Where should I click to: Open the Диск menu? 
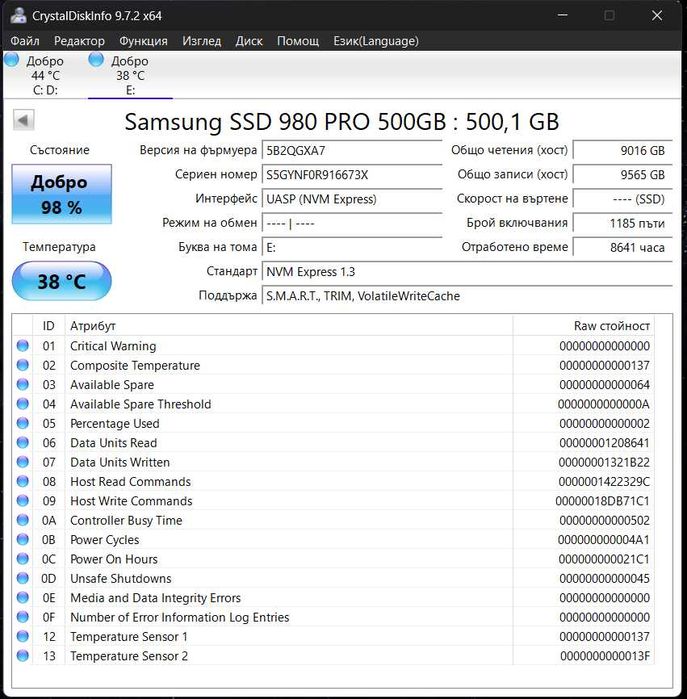pyautogui.click(x=249, y=41)
